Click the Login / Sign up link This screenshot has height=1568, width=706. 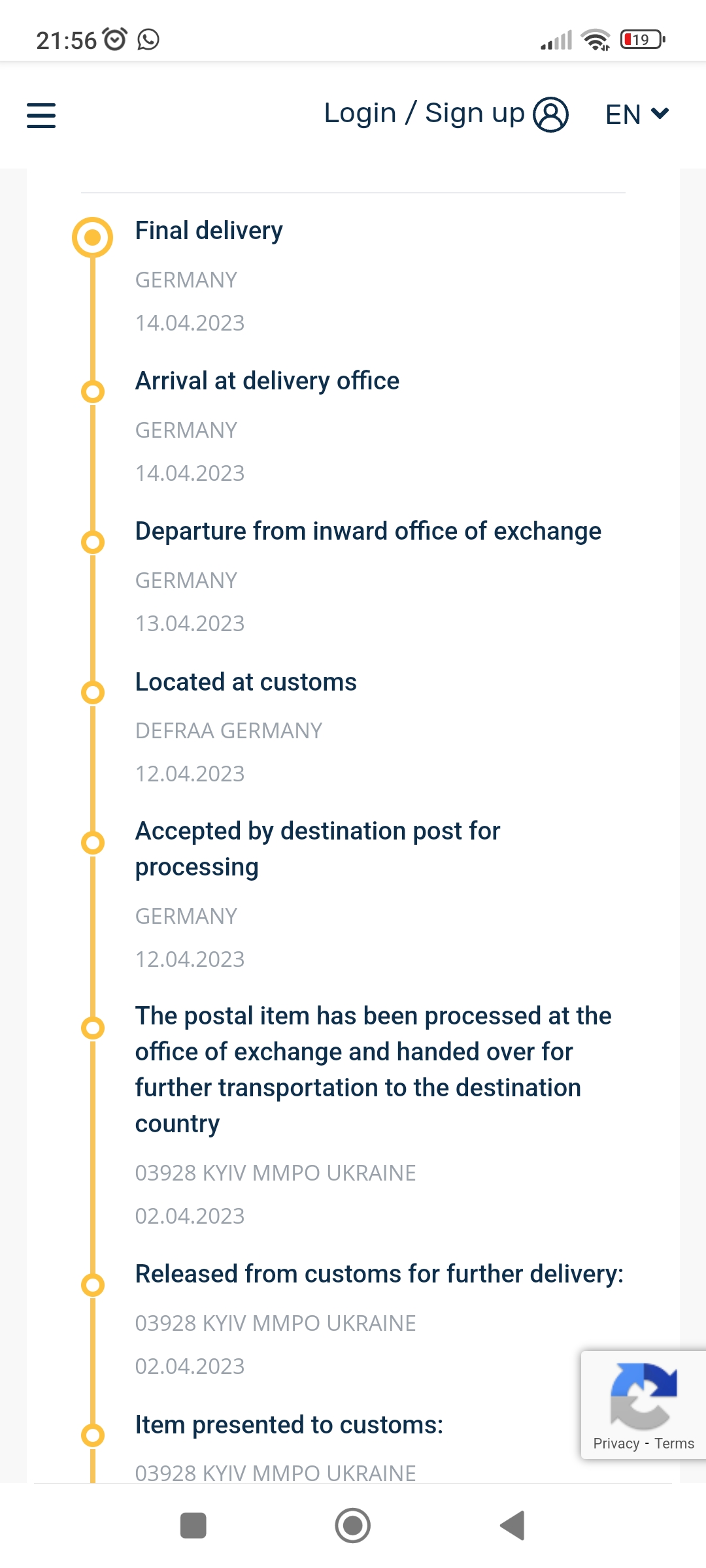tap(424, 114)
